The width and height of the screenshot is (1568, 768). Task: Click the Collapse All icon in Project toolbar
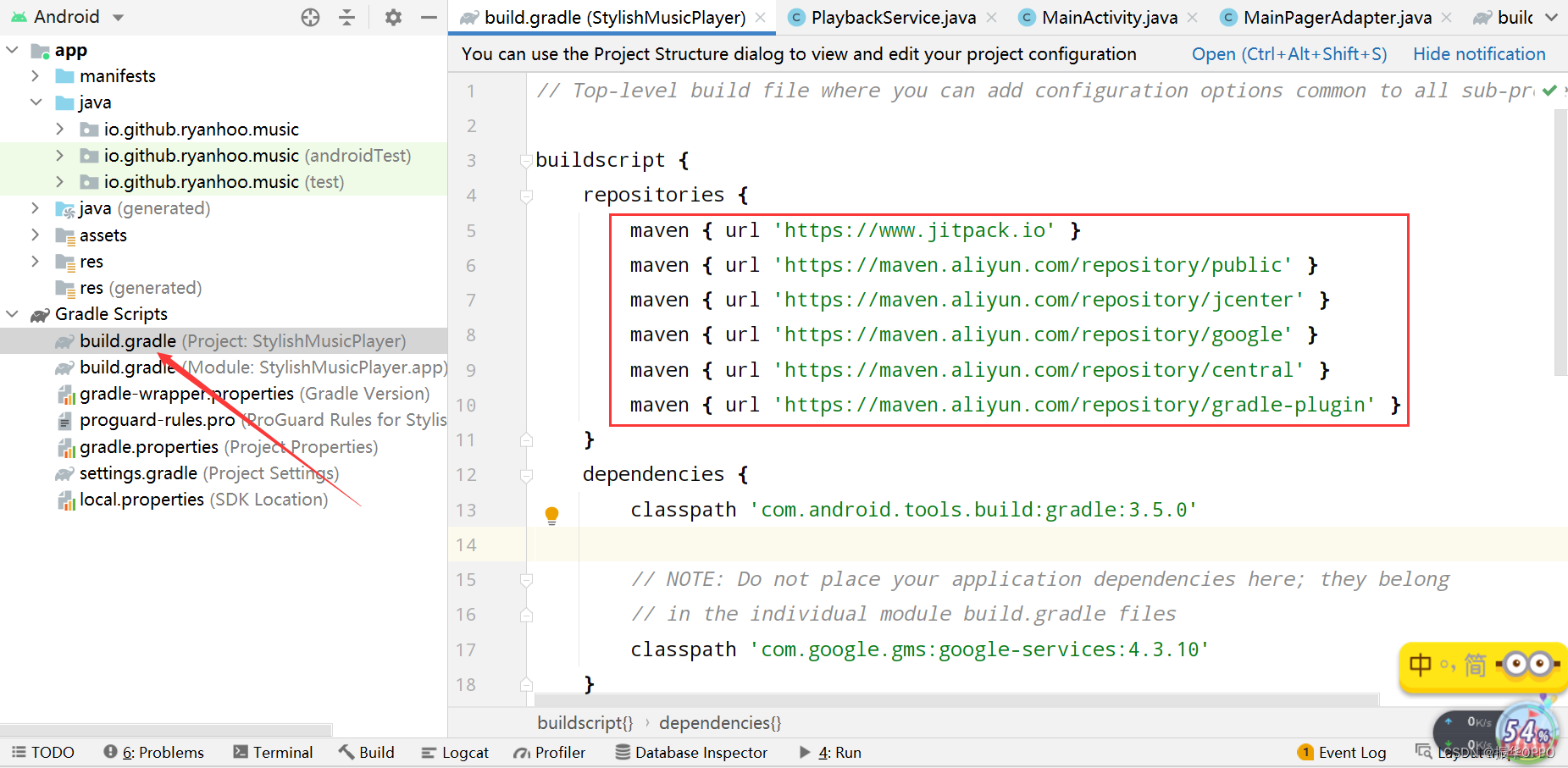tap(347, 17)
